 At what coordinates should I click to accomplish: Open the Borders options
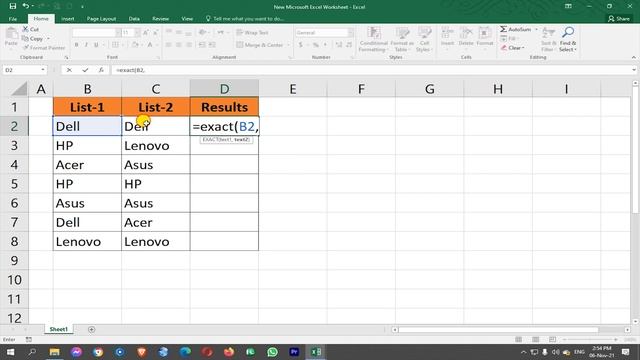(x=116, y=45)
